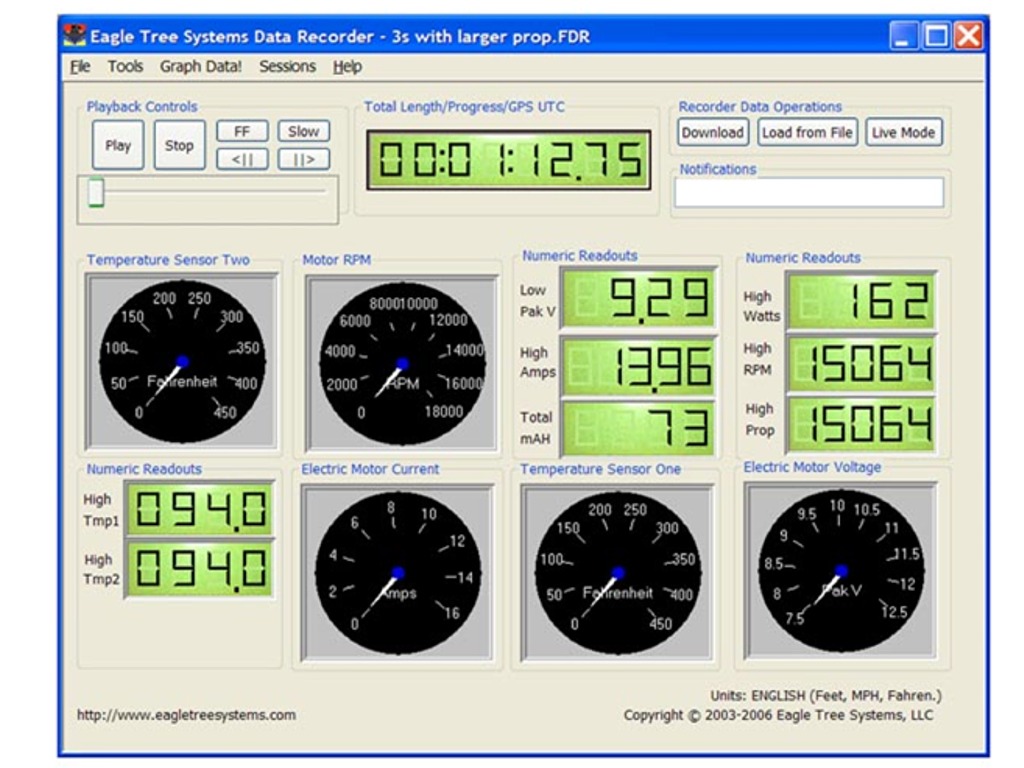The image size is (1024, 768).
Task: Step forward with the ||> button
Action: tap(303, 159)
